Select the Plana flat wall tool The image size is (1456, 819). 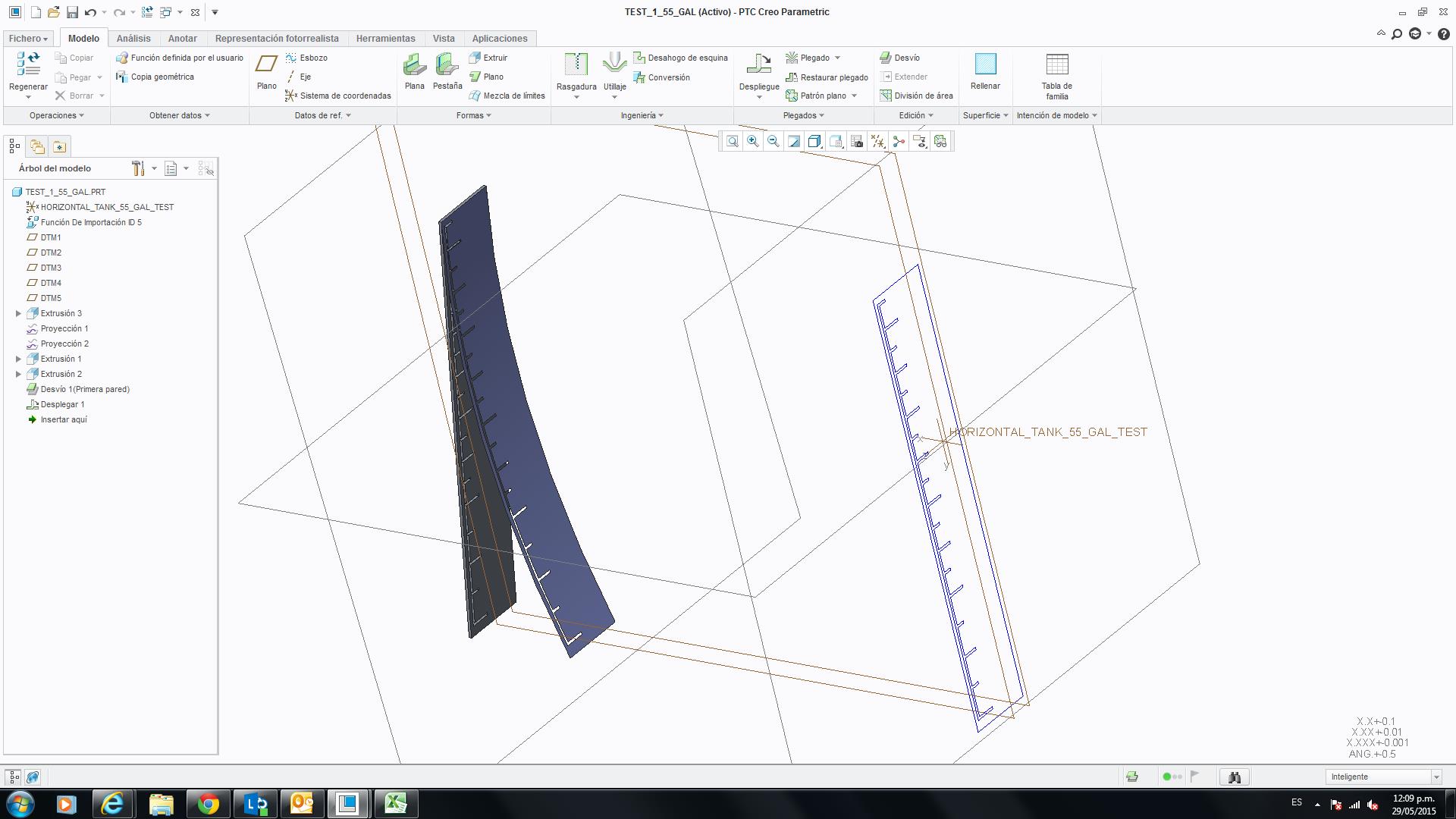[x=414, y=72]
